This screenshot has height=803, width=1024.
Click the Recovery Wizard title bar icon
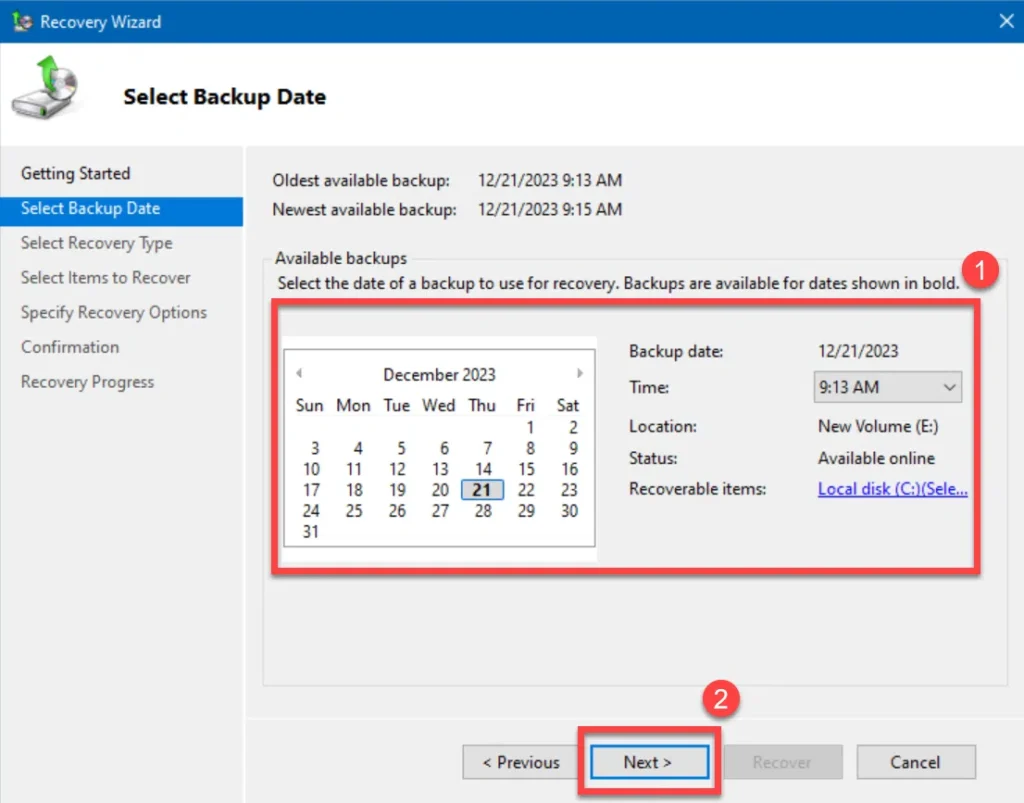click(22, 22)
